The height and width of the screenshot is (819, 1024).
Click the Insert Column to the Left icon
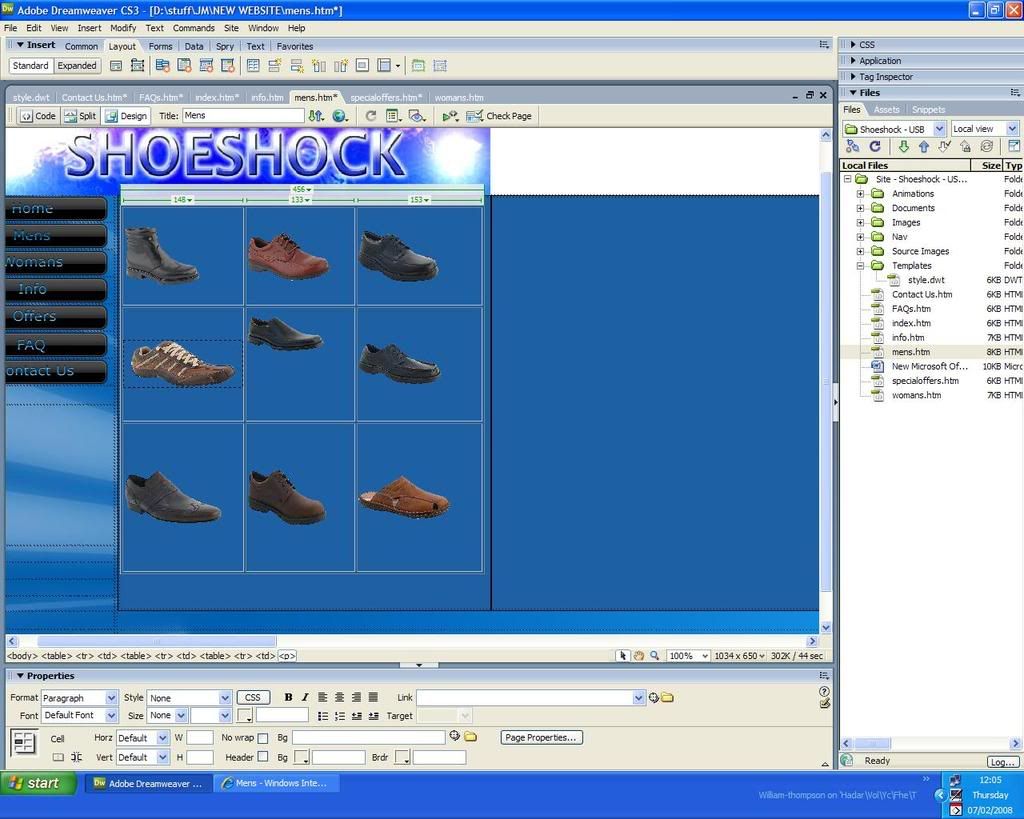(x=319, y=65)
